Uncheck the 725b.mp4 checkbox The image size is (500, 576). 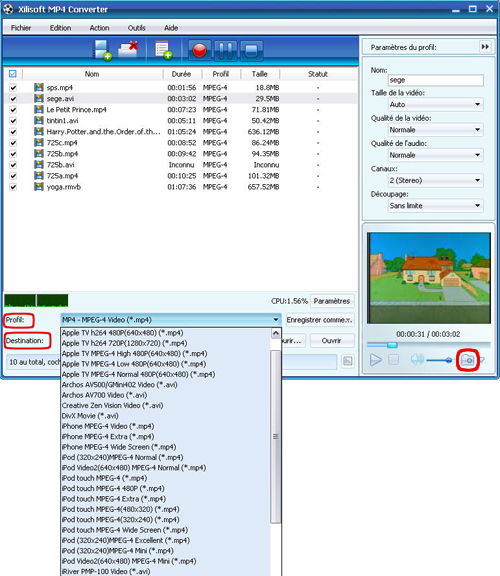point(13,154)
